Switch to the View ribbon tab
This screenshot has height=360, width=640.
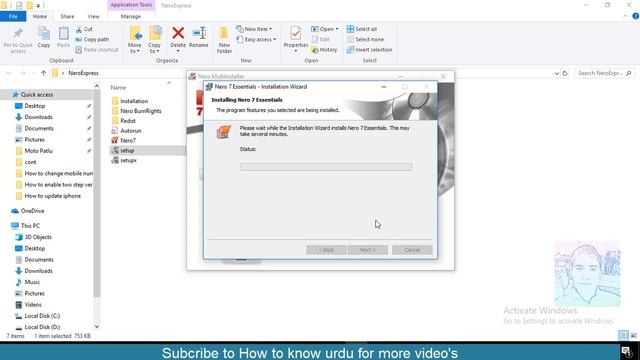[93, 16]
